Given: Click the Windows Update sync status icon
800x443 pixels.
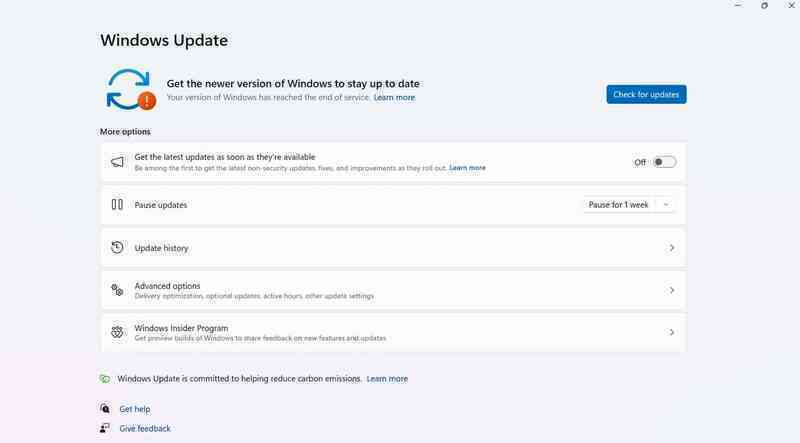Looking at the screenshot, I should point(131,90).
